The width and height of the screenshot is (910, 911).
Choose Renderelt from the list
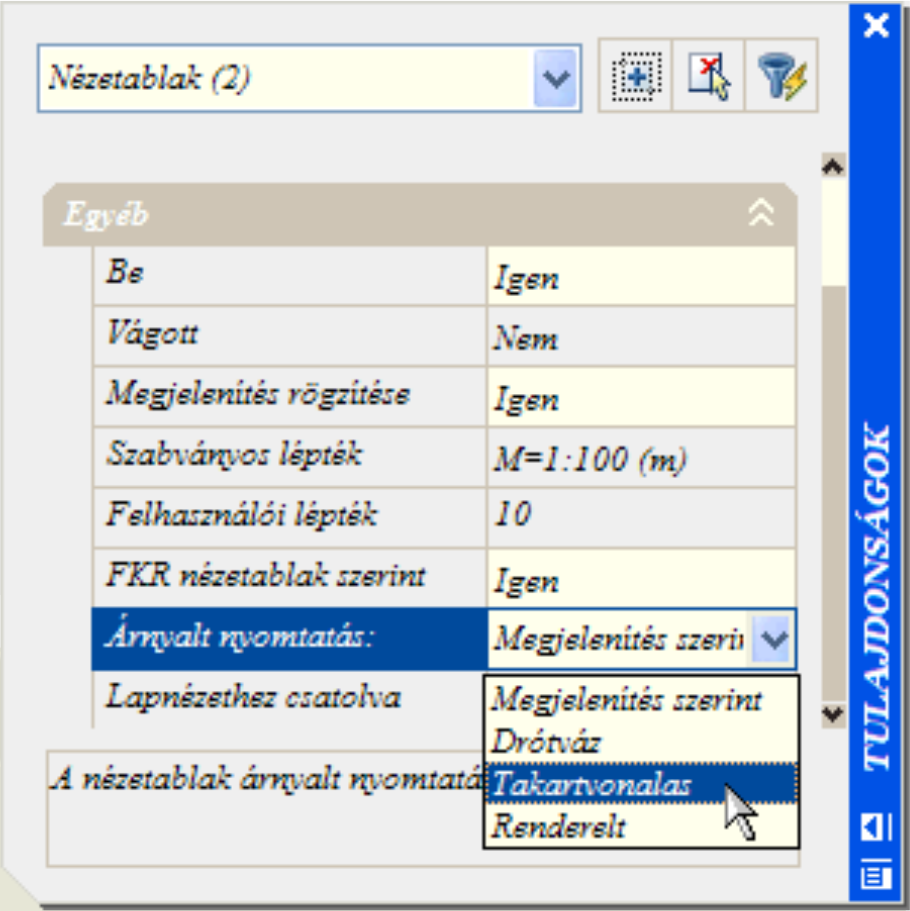tap(641, 826)
